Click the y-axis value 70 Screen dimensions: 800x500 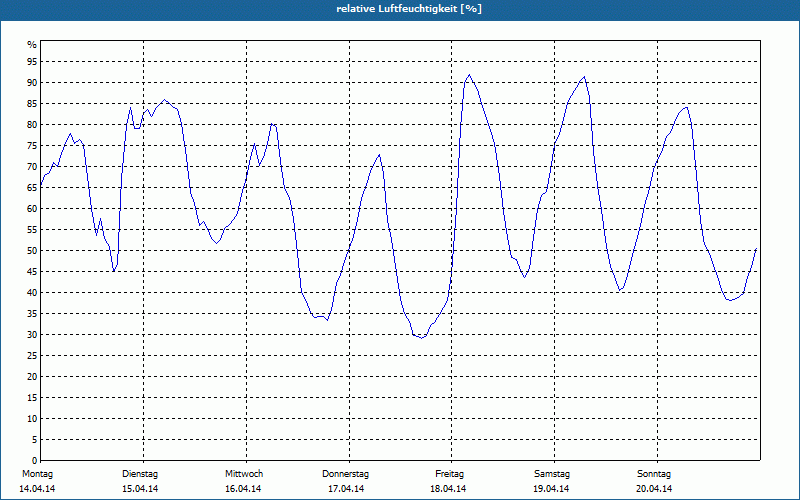pos(32,167)
